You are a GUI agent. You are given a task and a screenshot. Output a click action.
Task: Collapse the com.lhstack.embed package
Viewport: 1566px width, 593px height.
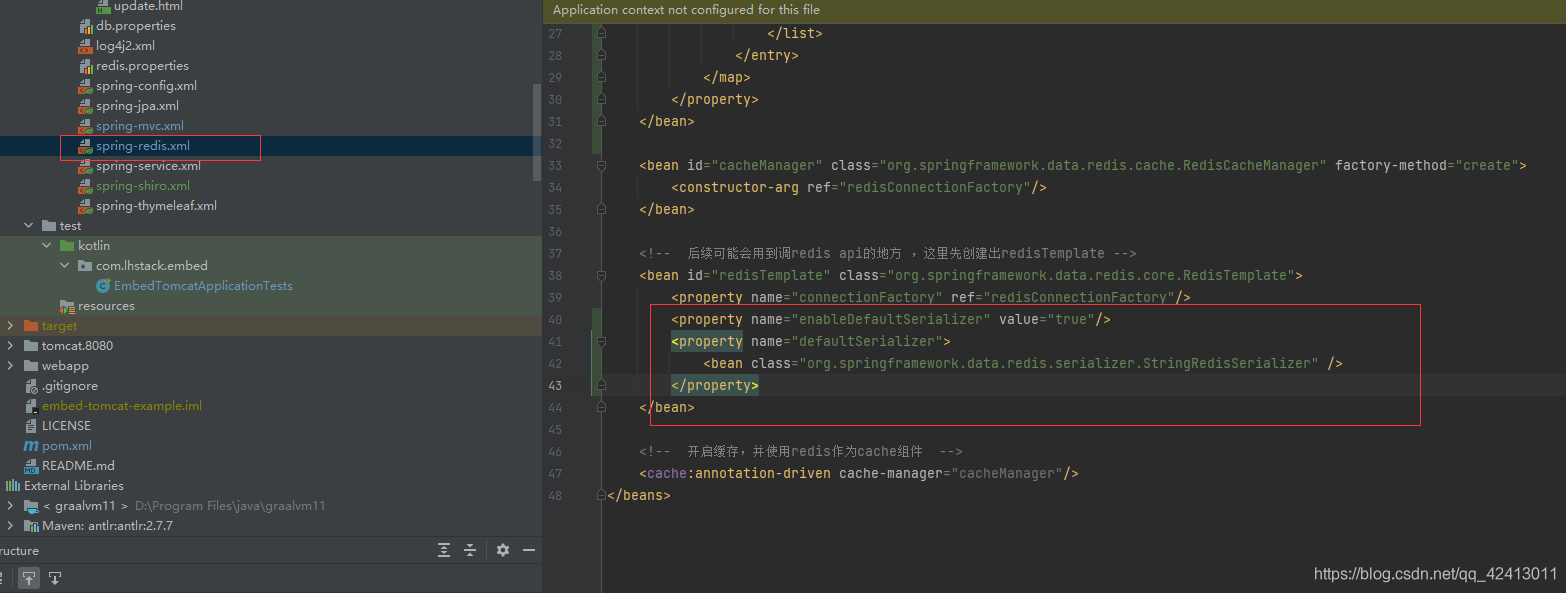click(65, 266)
